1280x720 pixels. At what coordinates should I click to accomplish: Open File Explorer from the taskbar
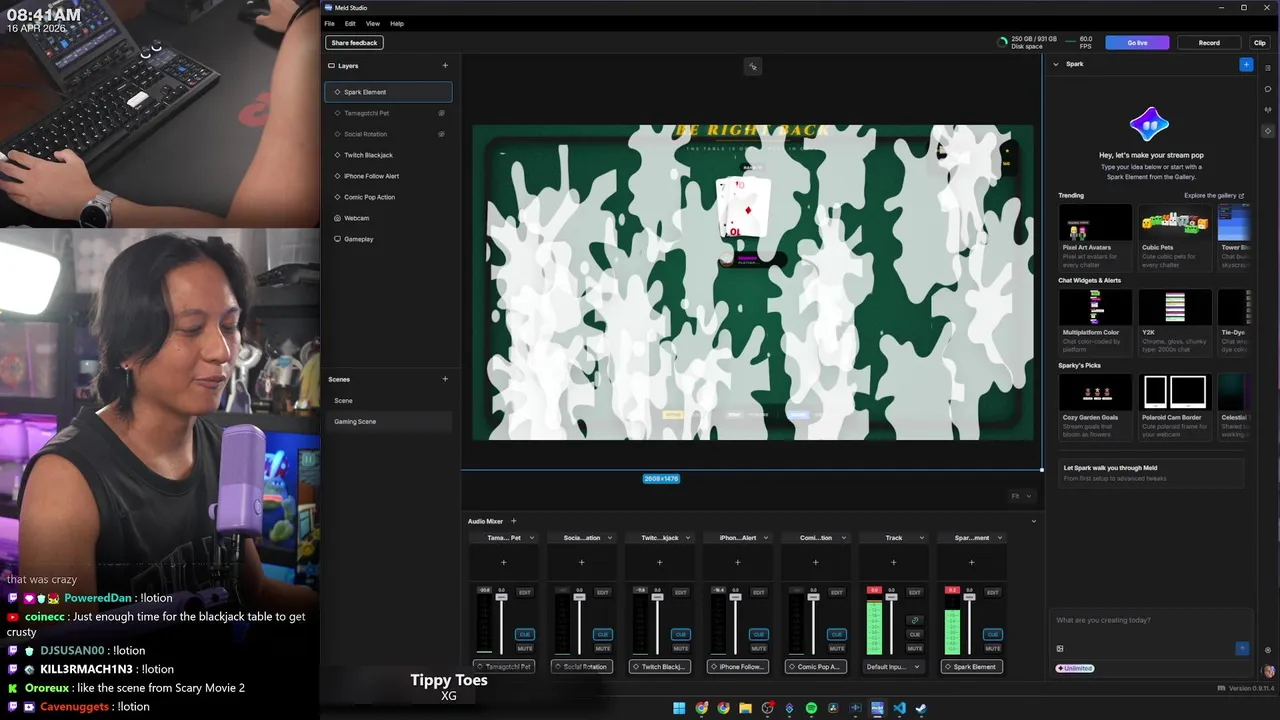[745, 708]
